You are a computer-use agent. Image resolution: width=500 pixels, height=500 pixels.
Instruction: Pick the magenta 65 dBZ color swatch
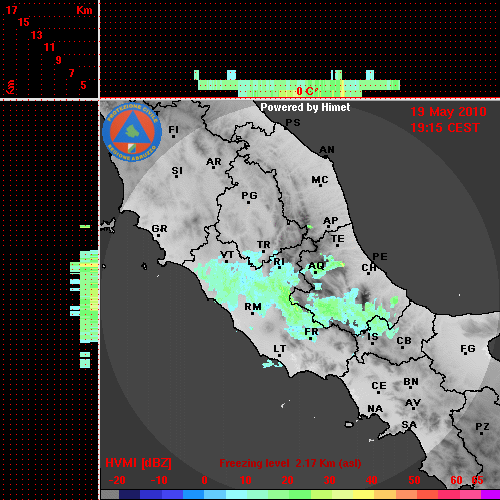490,495
